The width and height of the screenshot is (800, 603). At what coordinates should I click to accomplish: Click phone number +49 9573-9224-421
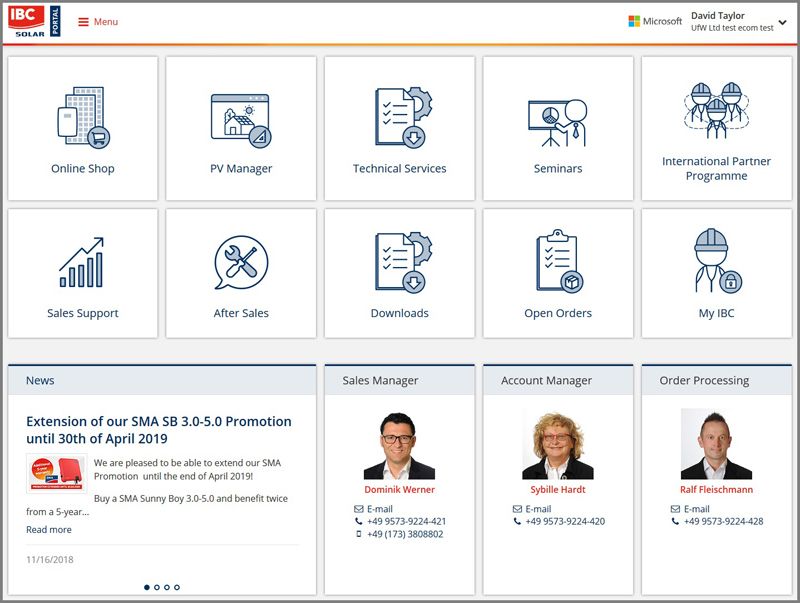click(x=407, y=521)
